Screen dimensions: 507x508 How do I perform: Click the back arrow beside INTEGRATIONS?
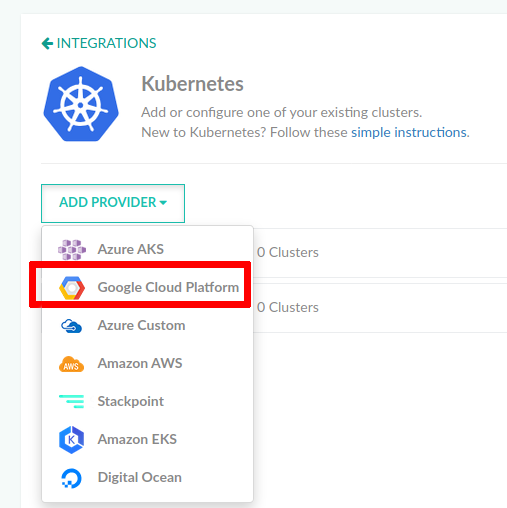tap(47, 43)
